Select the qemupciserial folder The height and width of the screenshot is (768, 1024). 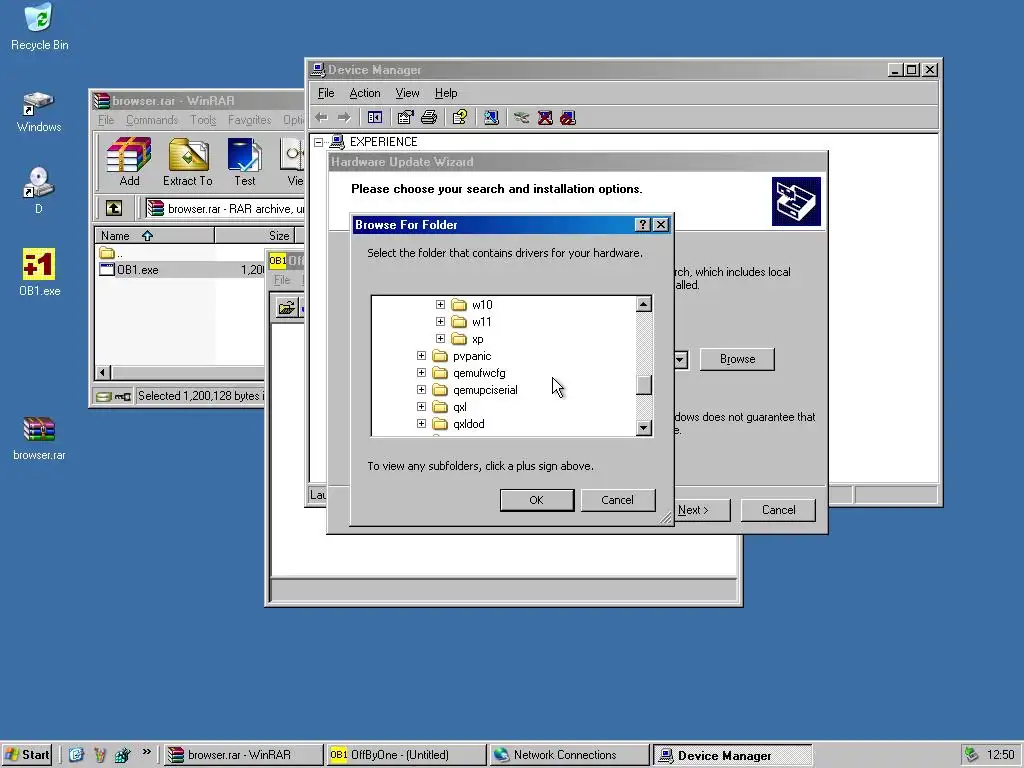coord(485,390)
